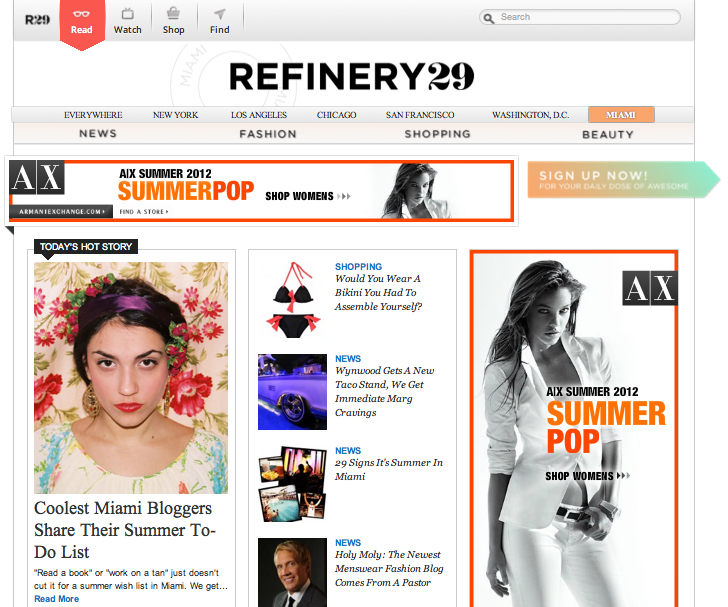Open the Find section with arrow icon
728x607 pixels.
220,22
